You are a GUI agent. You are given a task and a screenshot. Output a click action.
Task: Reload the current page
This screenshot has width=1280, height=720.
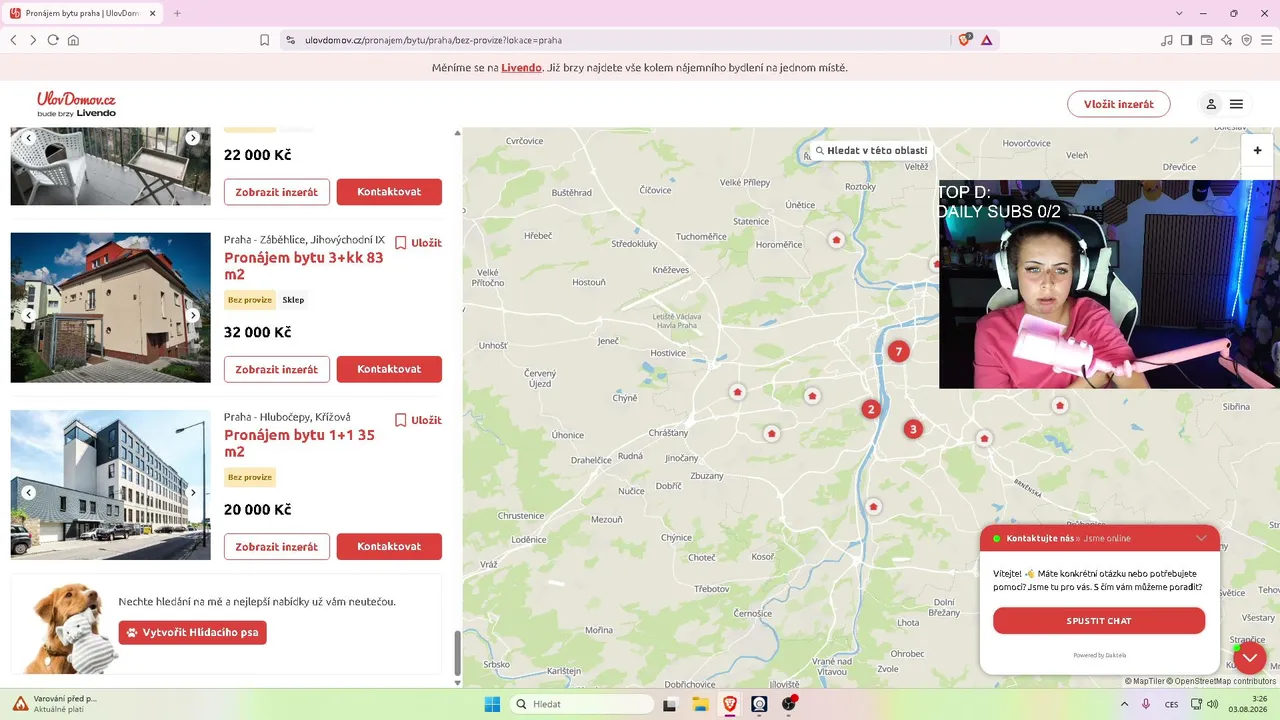click(x=53, y=40)
